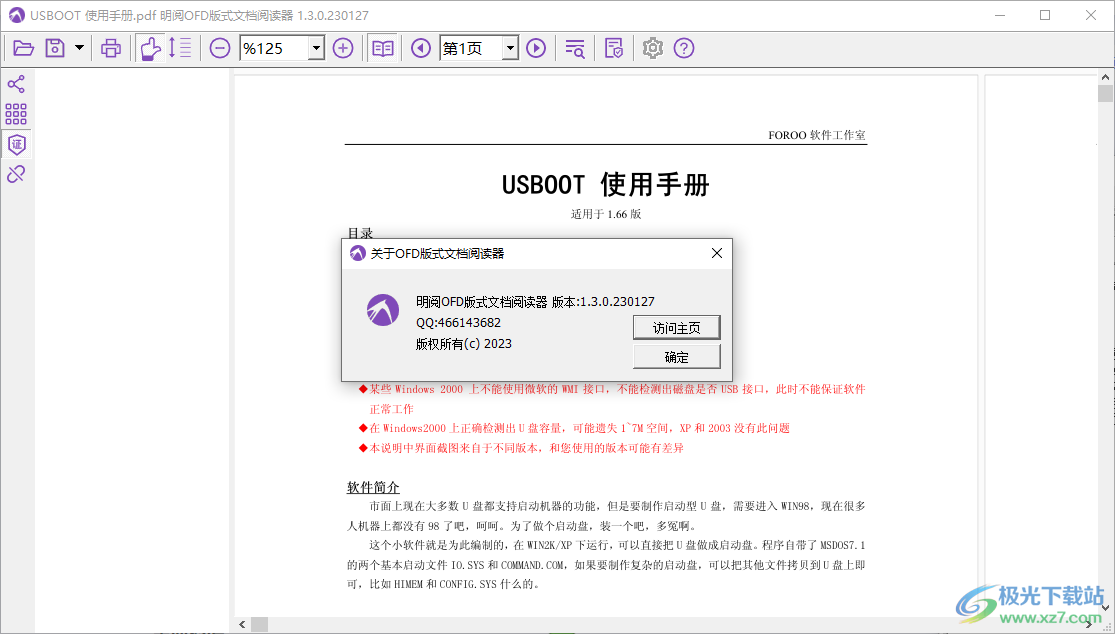Click the FOROO 软件工作室 header text

coord(817,135)
